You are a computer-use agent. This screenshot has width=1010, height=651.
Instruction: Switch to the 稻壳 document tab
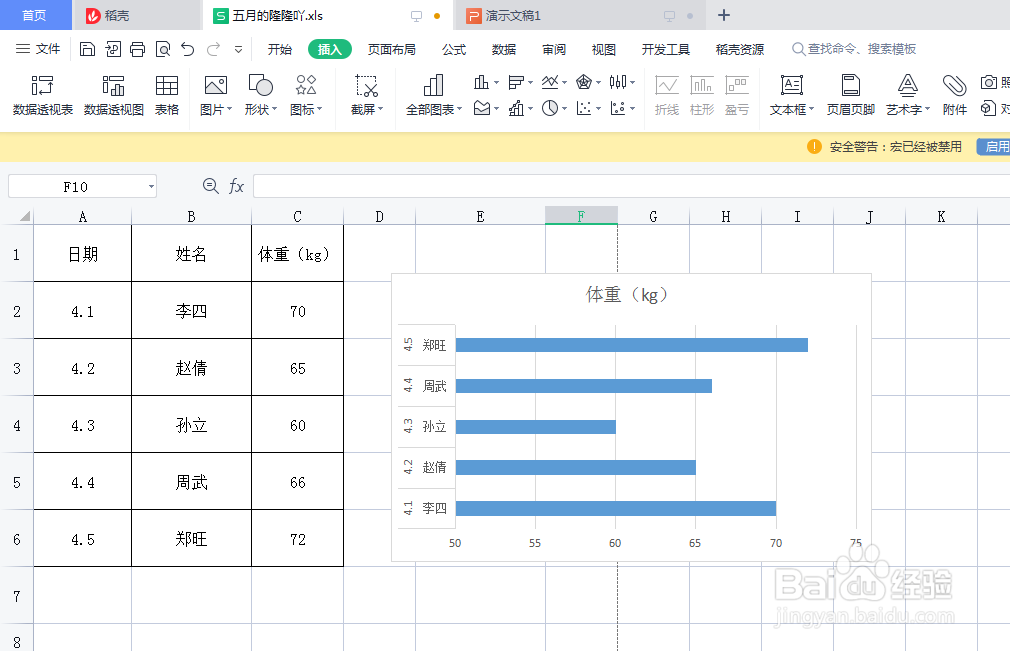(x=137, y=15)
